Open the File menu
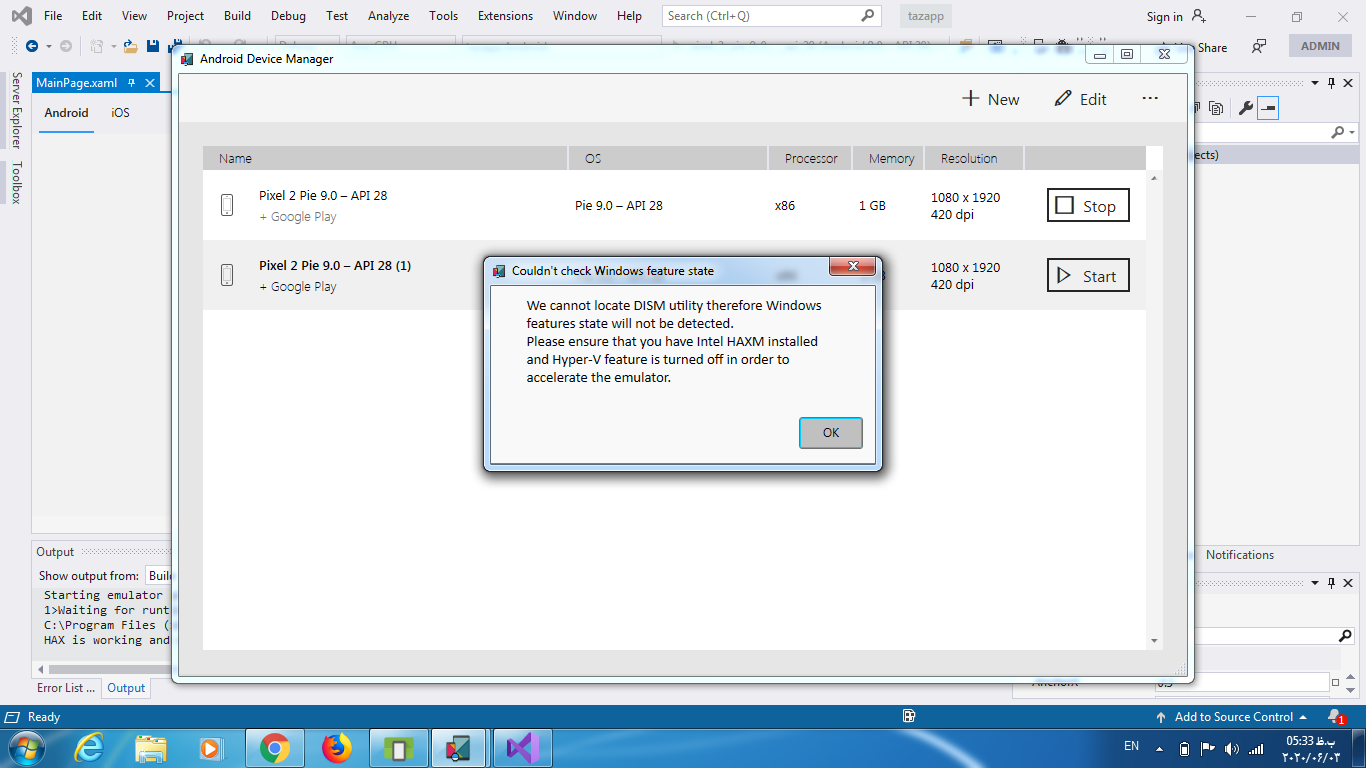The width and height of the screenshot is (1366, 768). click(53, 16)
